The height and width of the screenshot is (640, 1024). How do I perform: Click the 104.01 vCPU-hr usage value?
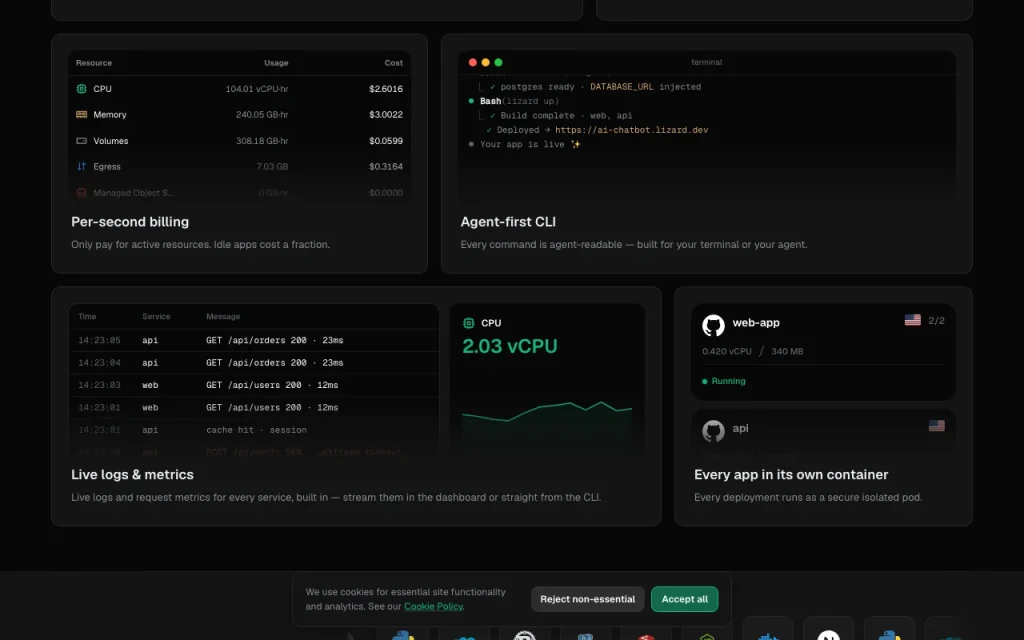[257, 89]
